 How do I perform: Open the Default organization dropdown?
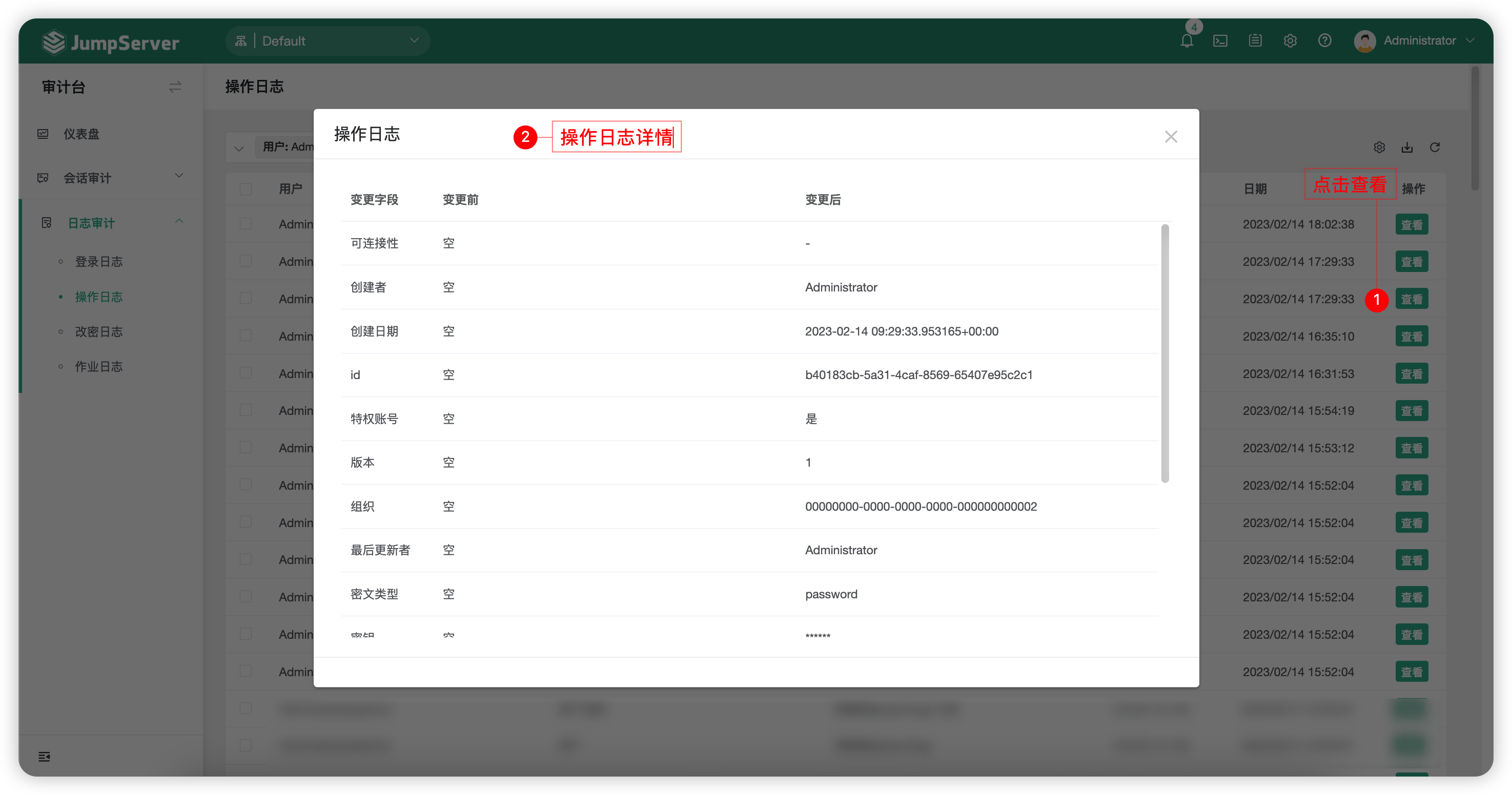pyautogui.click(x=328, y=40)
